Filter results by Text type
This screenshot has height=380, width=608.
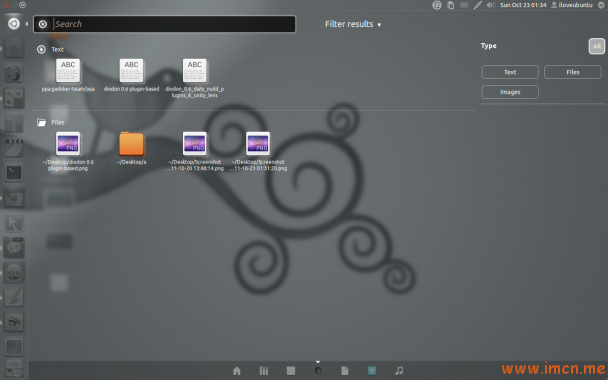(510, 72)
